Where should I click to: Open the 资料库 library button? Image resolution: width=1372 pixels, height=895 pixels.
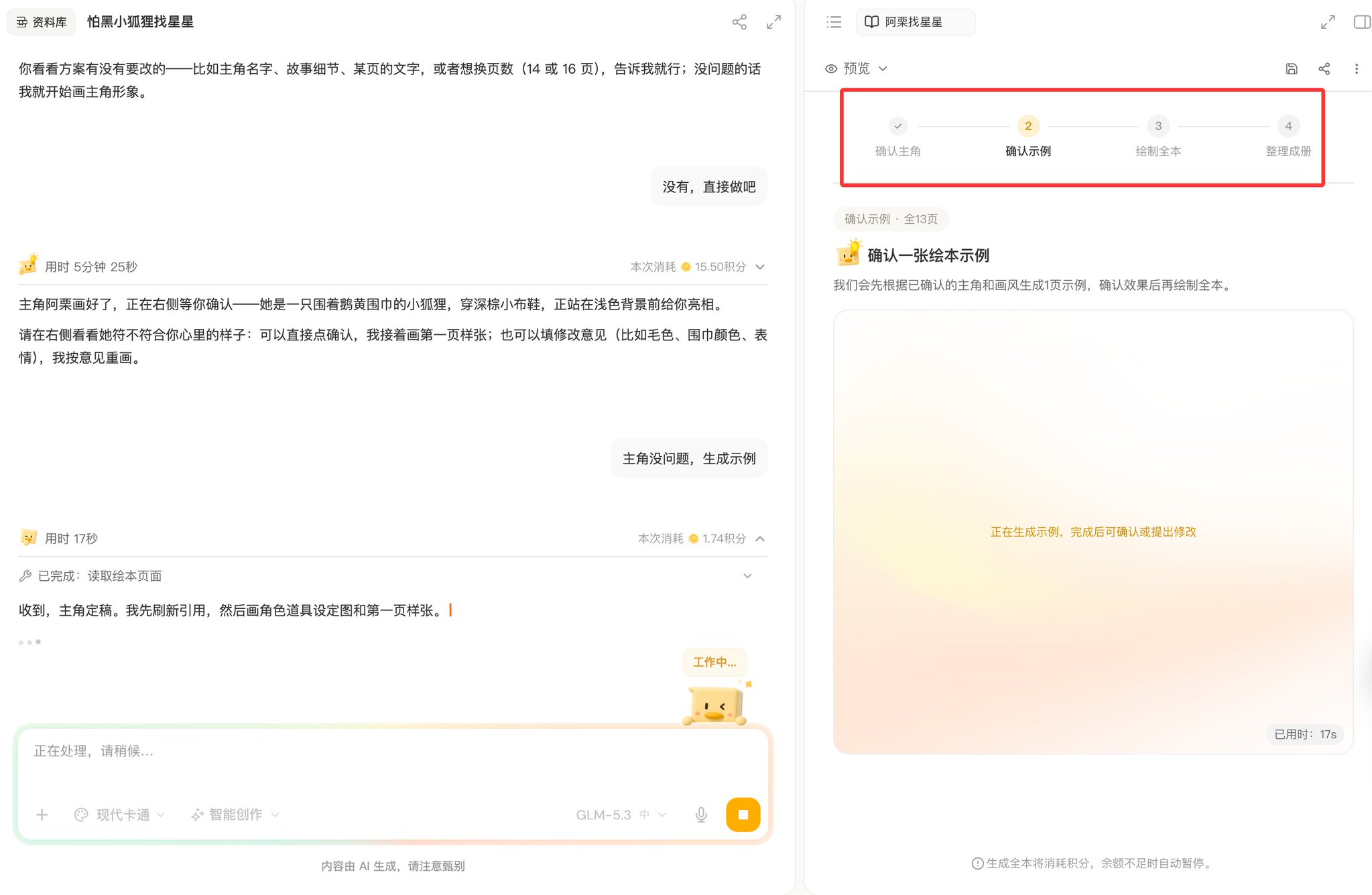pyautogui.click(x=42, y=22)
